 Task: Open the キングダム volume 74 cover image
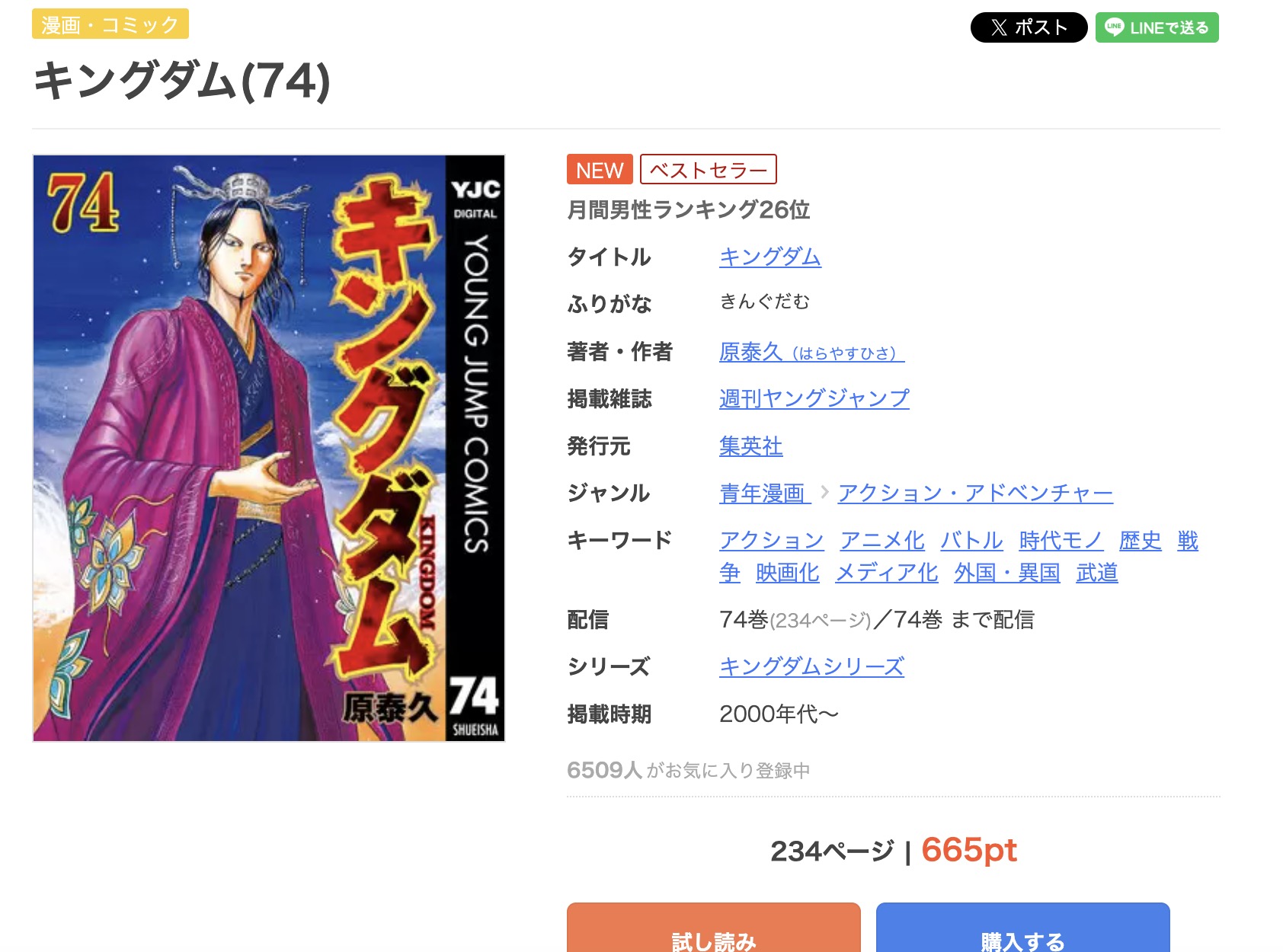tap(269, 448)
